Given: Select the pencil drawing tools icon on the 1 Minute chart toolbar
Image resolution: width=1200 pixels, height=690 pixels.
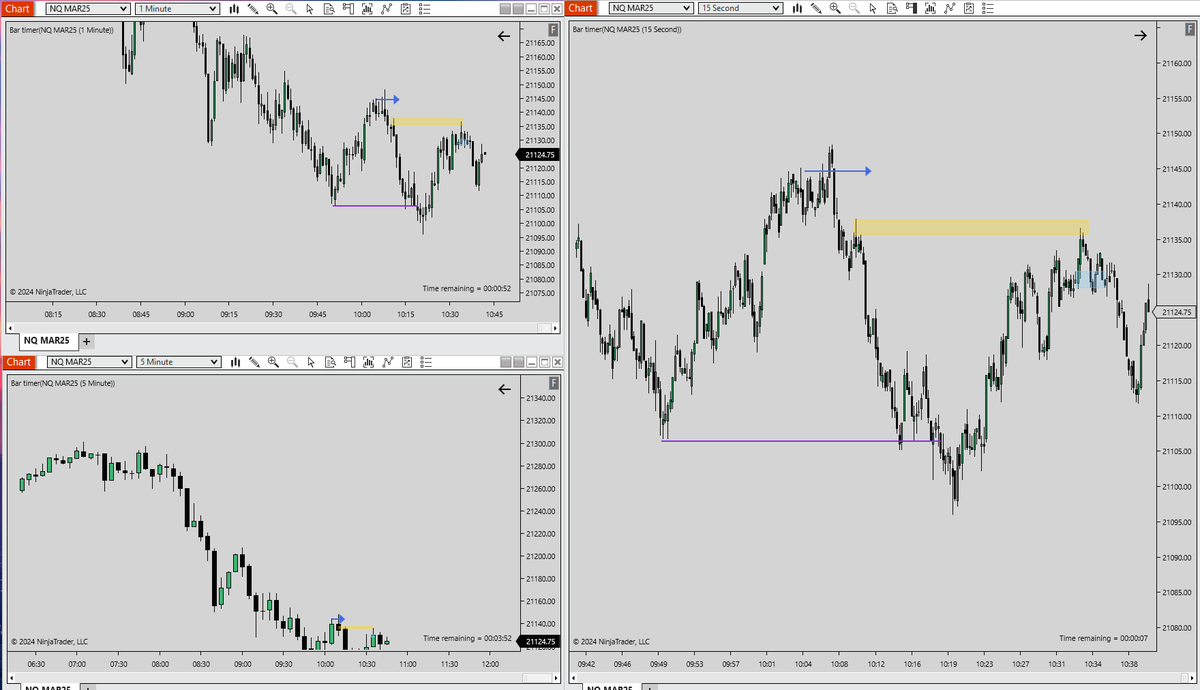Looking at the screenshot, I should point(253,8).
